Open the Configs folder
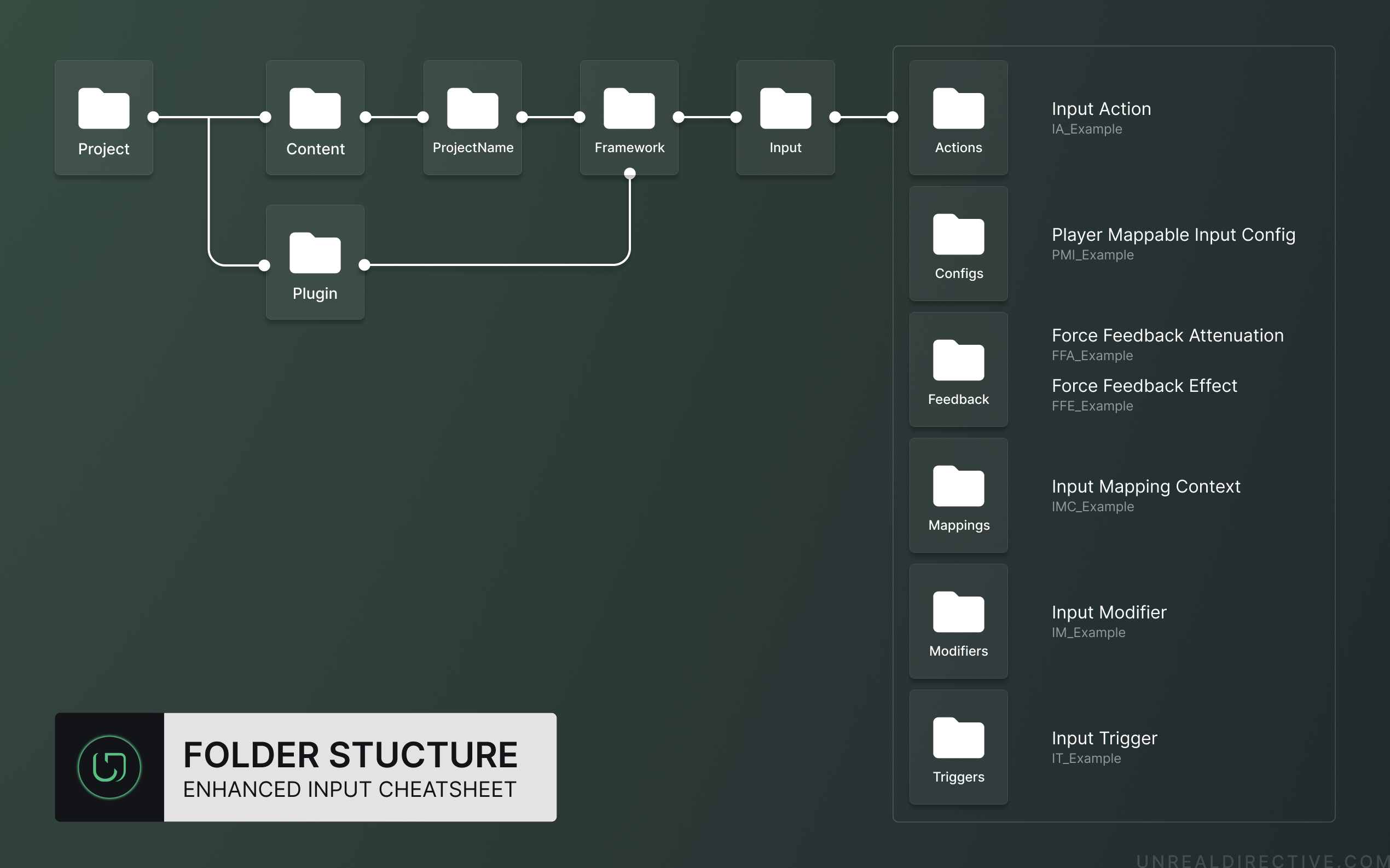 [958, 234]
